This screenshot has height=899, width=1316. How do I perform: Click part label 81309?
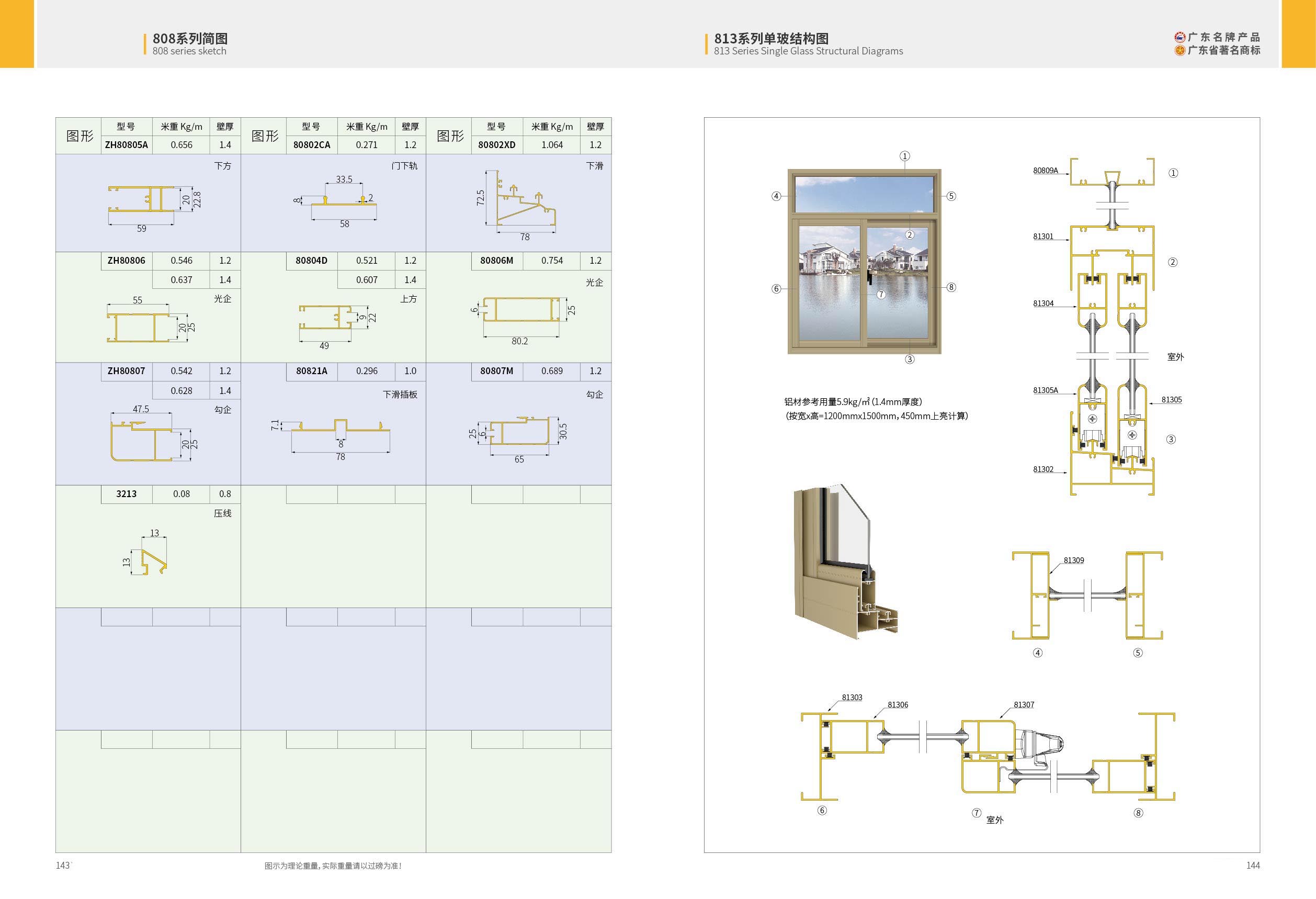(x=1074, y=561)
